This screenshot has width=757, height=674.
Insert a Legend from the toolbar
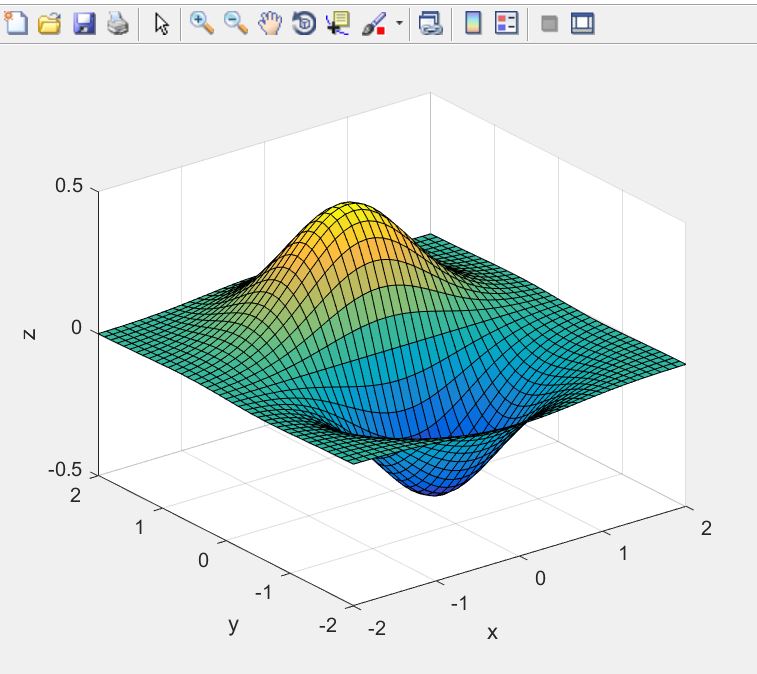(507, 23)
